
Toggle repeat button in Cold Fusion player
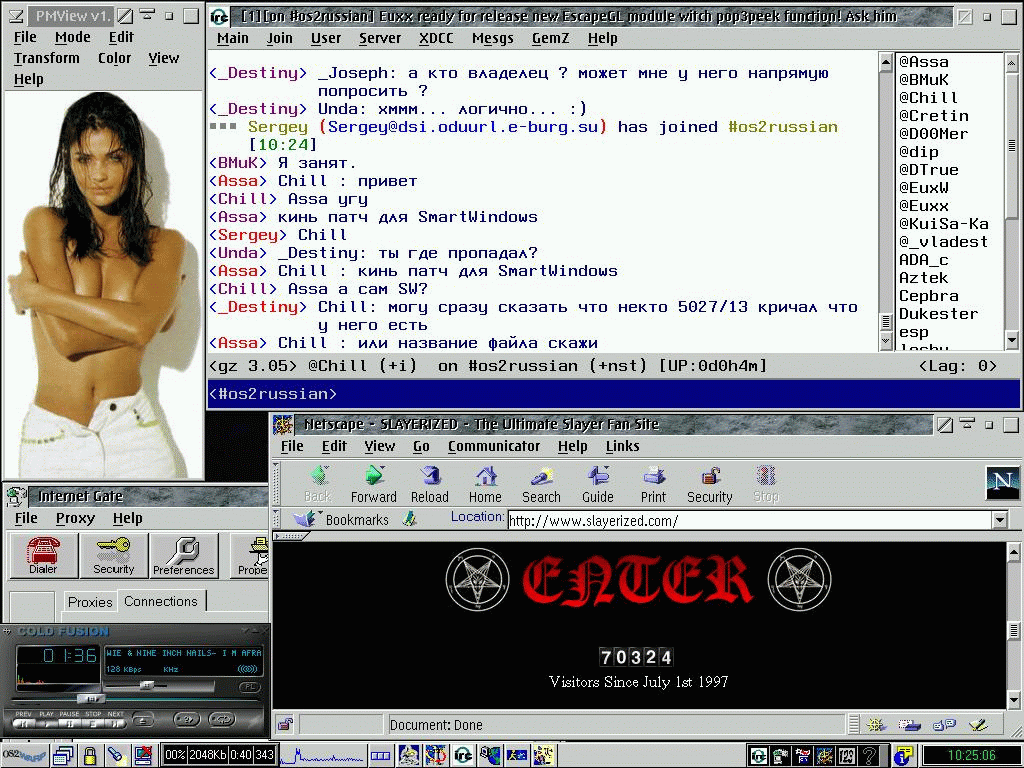tap(222, 720)
